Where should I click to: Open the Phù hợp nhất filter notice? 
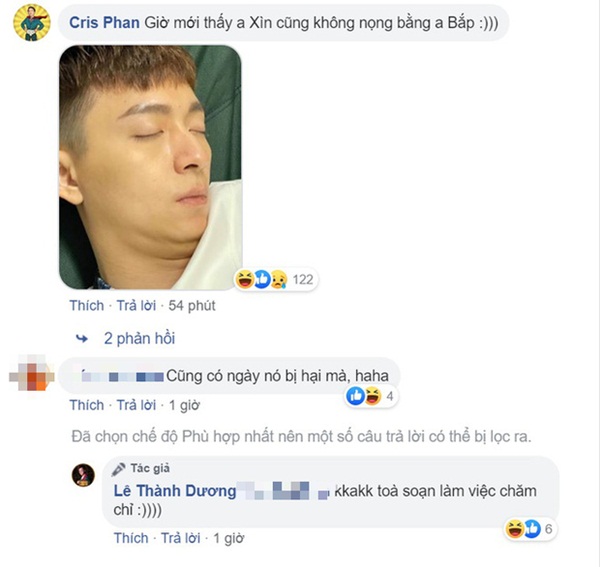click(x=302, y=437)
